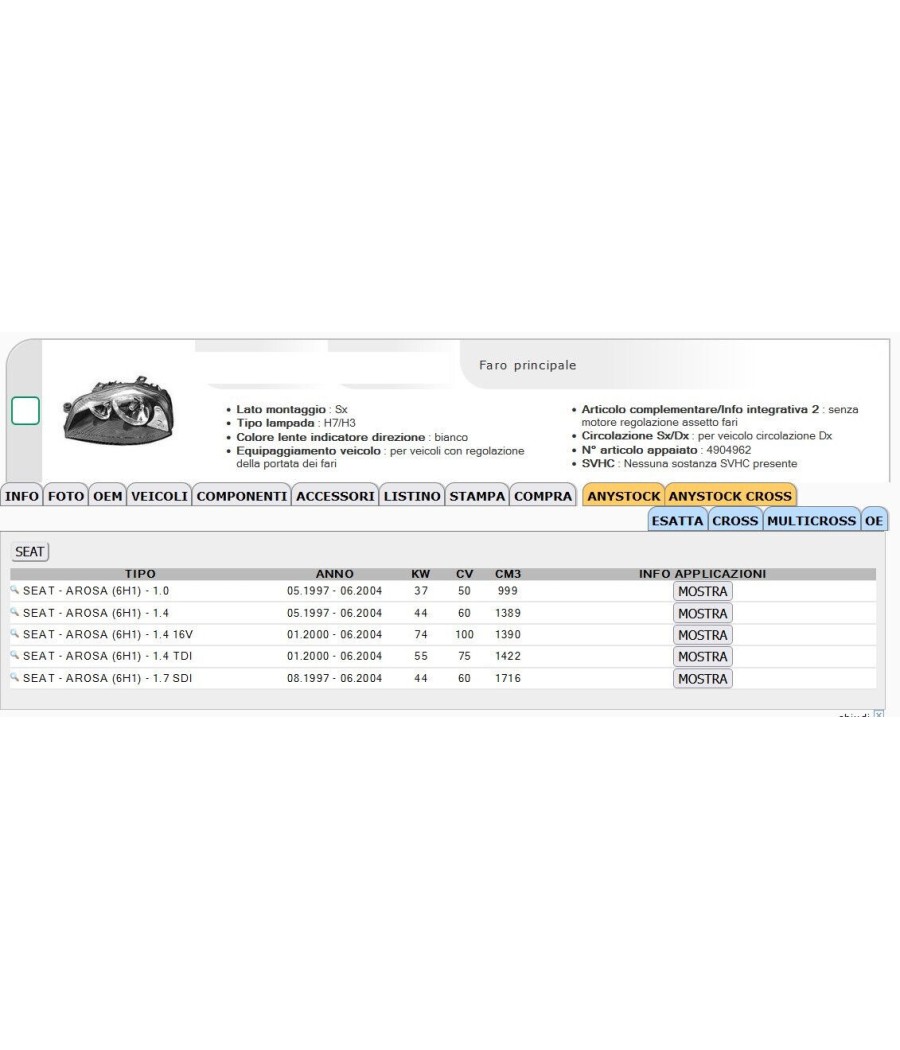Show the ACCESSORI tab
The width and height of the screenshot is (900, 1050).
(x=335, y=496)
